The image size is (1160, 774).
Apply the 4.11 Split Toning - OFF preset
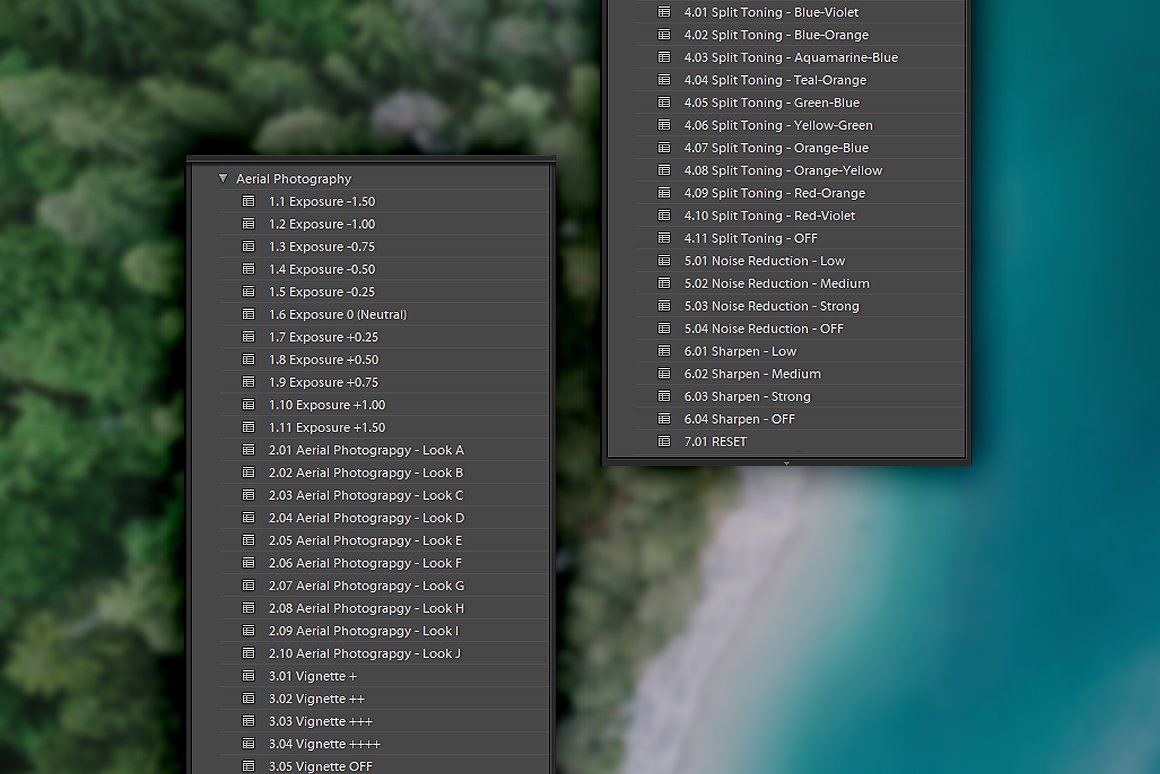750,238
